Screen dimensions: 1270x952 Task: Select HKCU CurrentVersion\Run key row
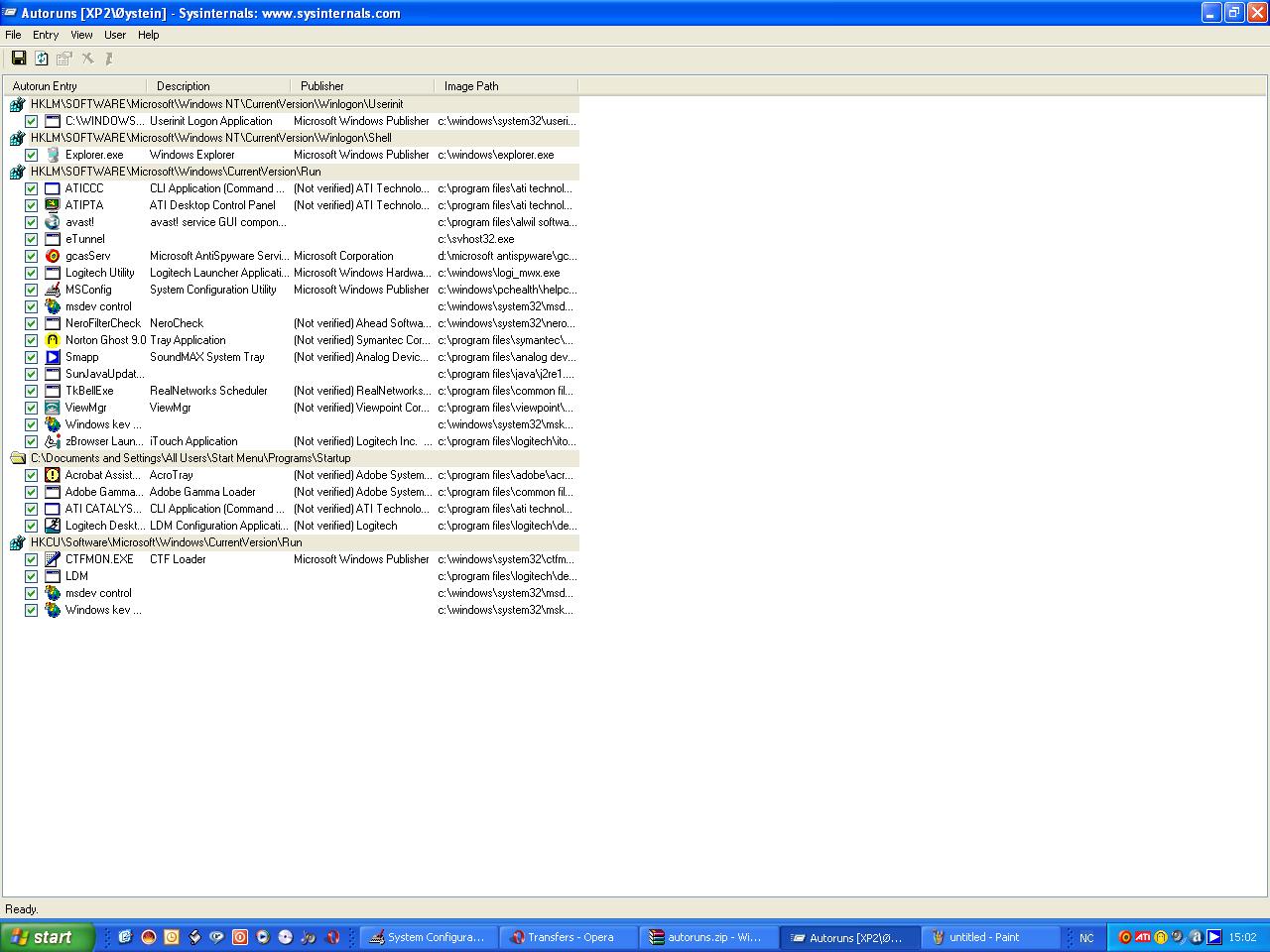point(292,542)
